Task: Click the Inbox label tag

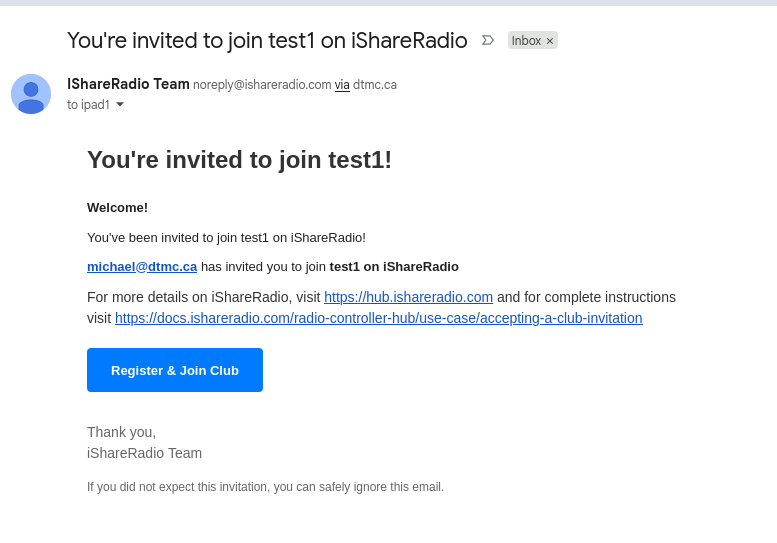Action: point(526,41)
